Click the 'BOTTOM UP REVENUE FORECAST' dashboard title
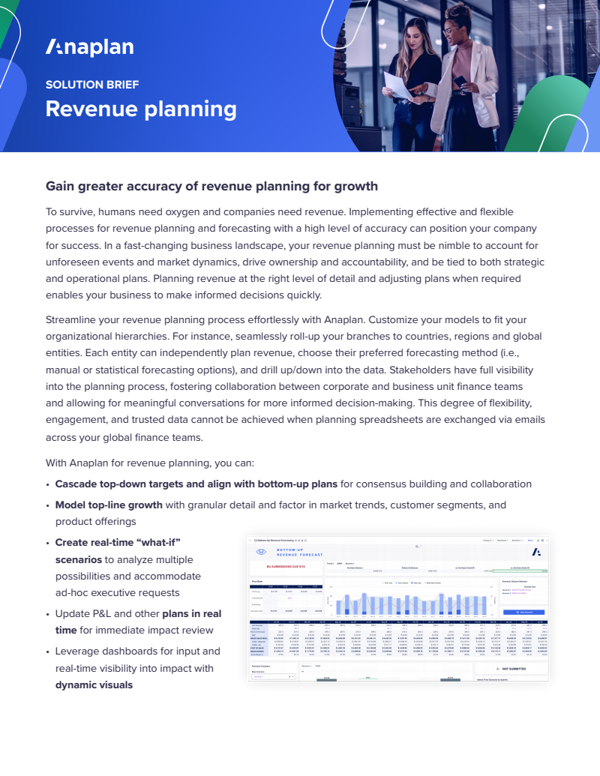600x776 pixels. coord(300,552)
